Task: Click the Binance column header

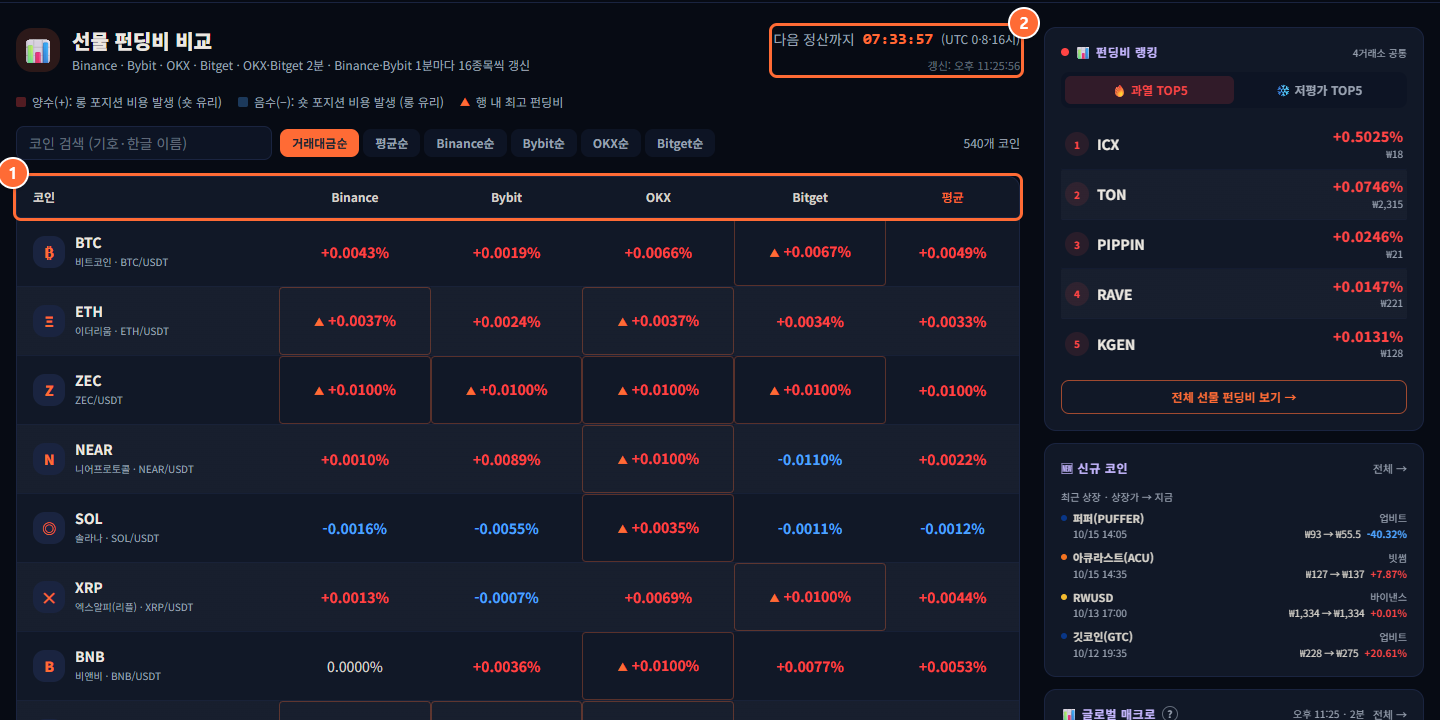Action: (355, 198)
